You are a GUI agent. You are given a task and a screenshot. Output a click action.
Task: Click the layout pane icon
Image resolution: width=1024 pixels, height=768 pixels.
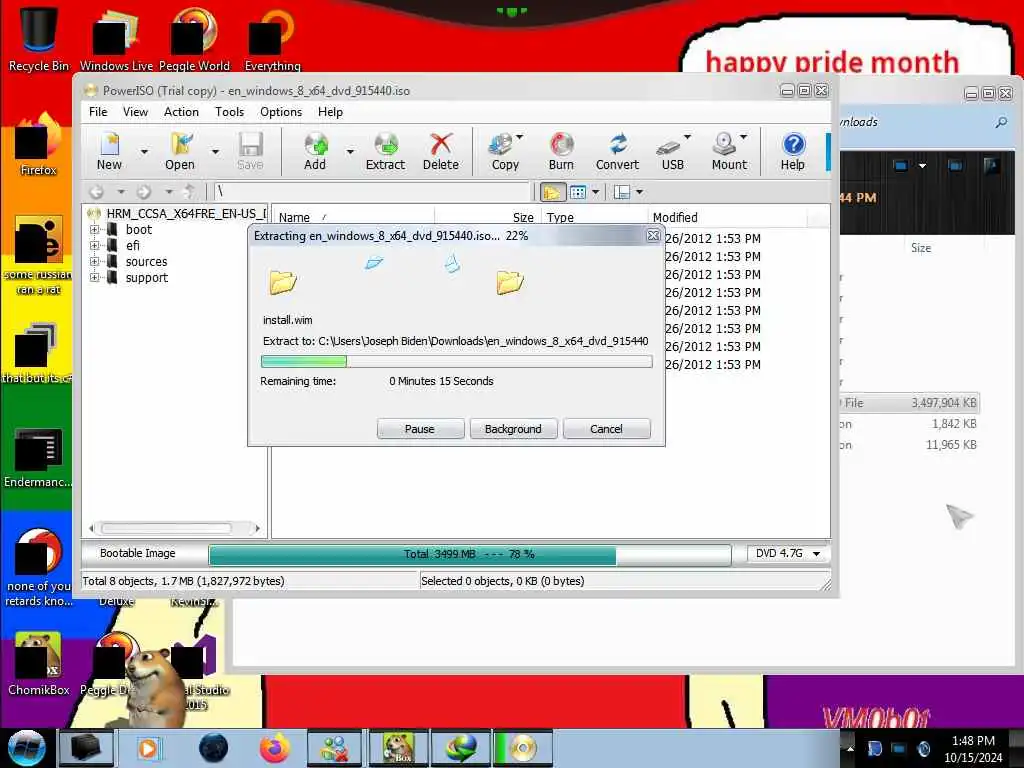(622, 192)
